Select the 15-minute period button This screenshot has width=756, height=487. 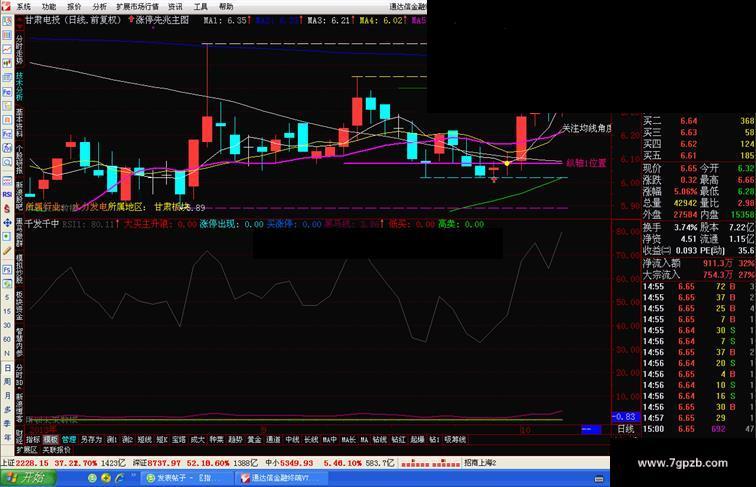tap(7, 311)
